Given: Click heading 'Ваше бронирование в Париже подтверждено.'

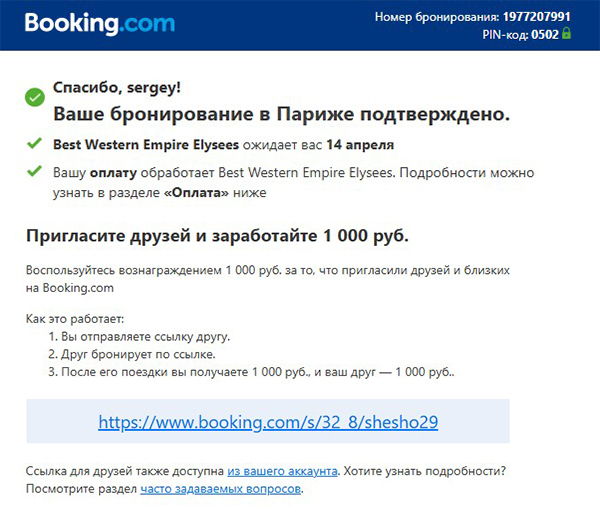Looking at the screenshot, I should 282,114.
